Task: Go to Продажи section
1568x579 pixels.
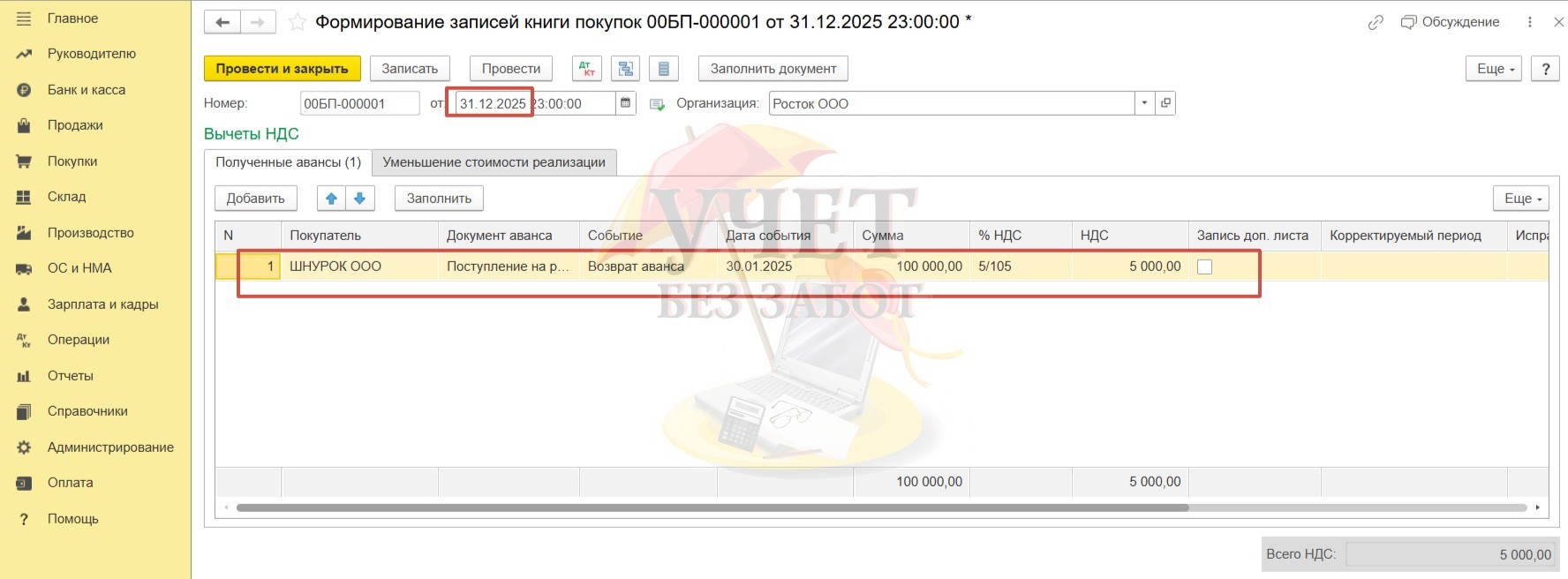Action: click(x=75, y=125)
